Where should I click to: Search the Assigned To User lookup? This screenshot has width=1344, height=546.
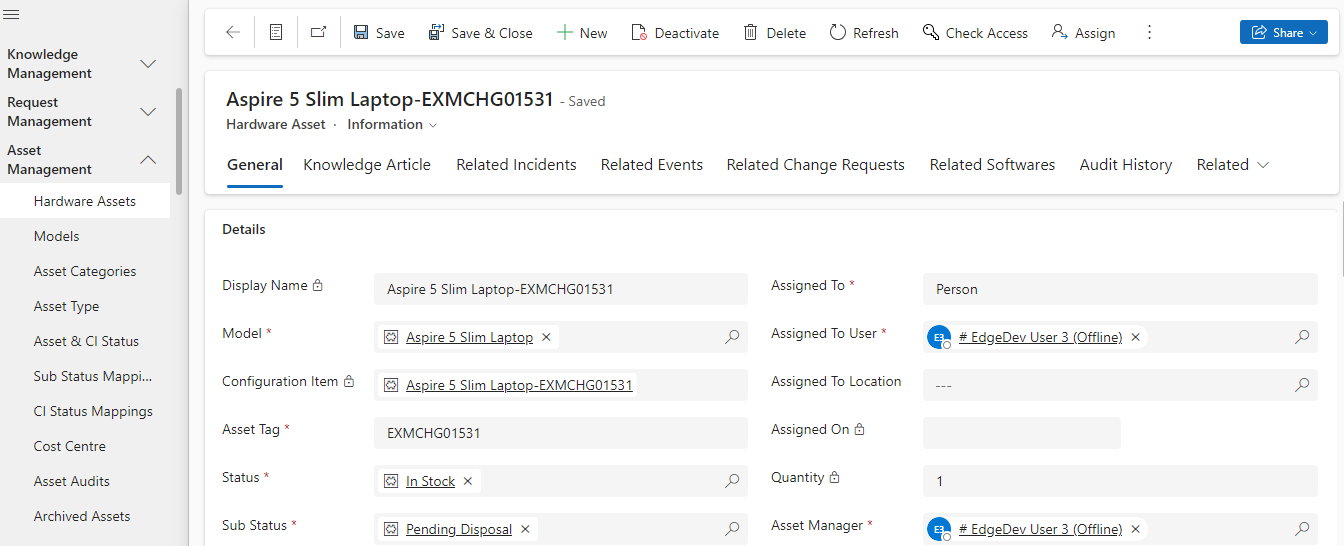[1302, 337]
